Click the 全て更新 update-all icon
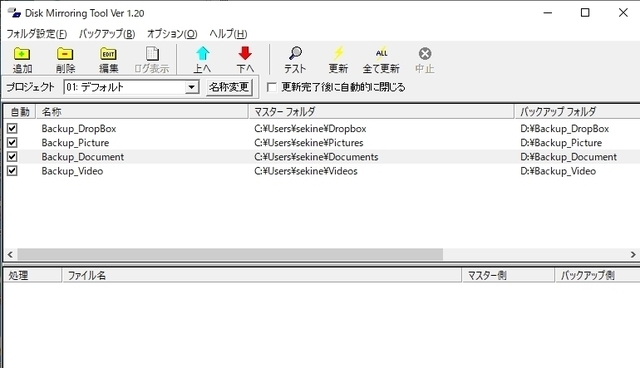Screen dimensions: 640x368 point(381,53)
